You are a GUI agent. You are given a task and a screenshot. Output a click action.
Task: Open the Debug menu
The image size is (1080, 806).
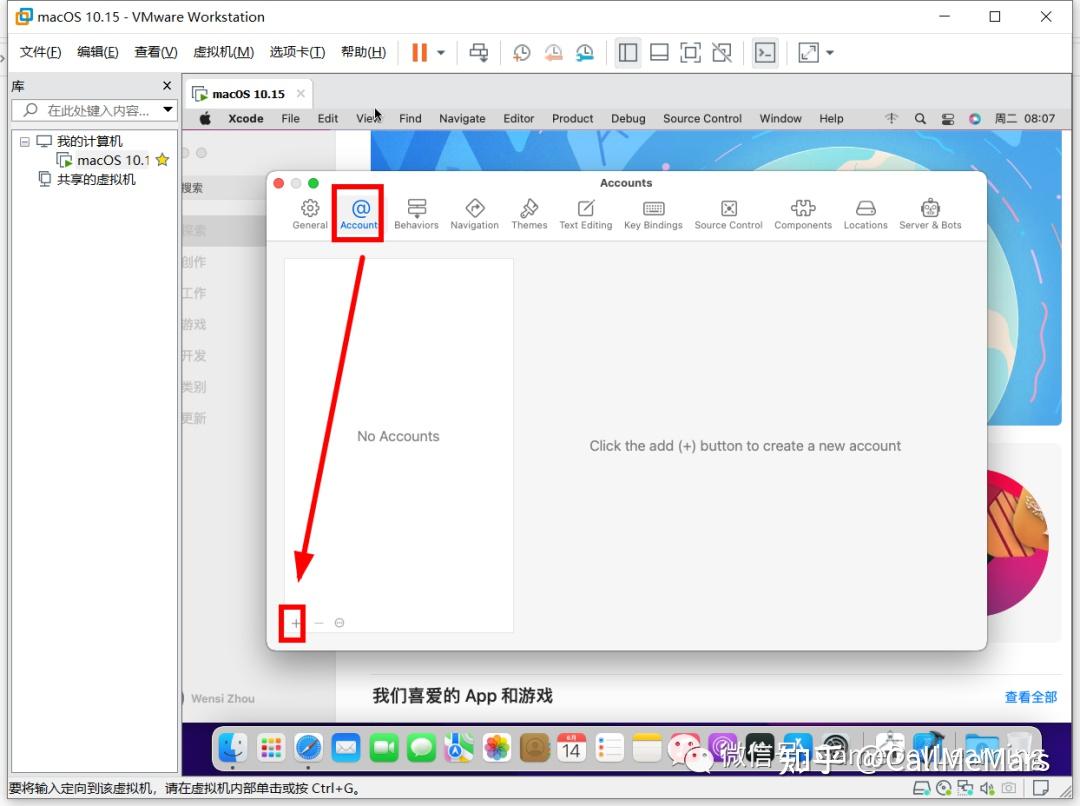(628, 118)
